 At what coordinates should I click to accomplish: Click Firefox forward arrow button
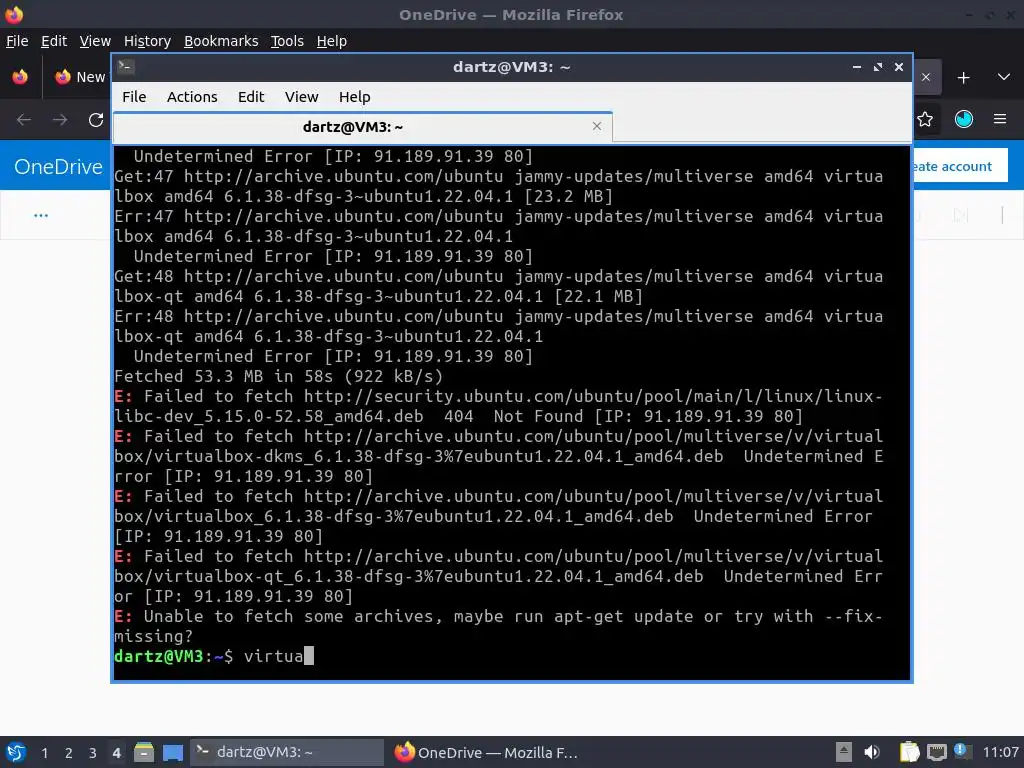[x=60, y=120]
